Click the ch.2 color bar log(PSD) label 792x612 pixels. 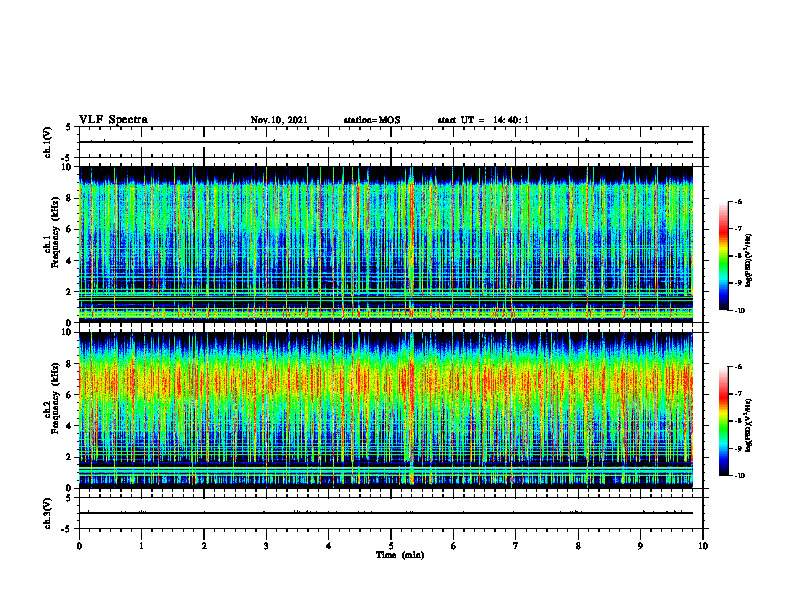click(749, 426)
